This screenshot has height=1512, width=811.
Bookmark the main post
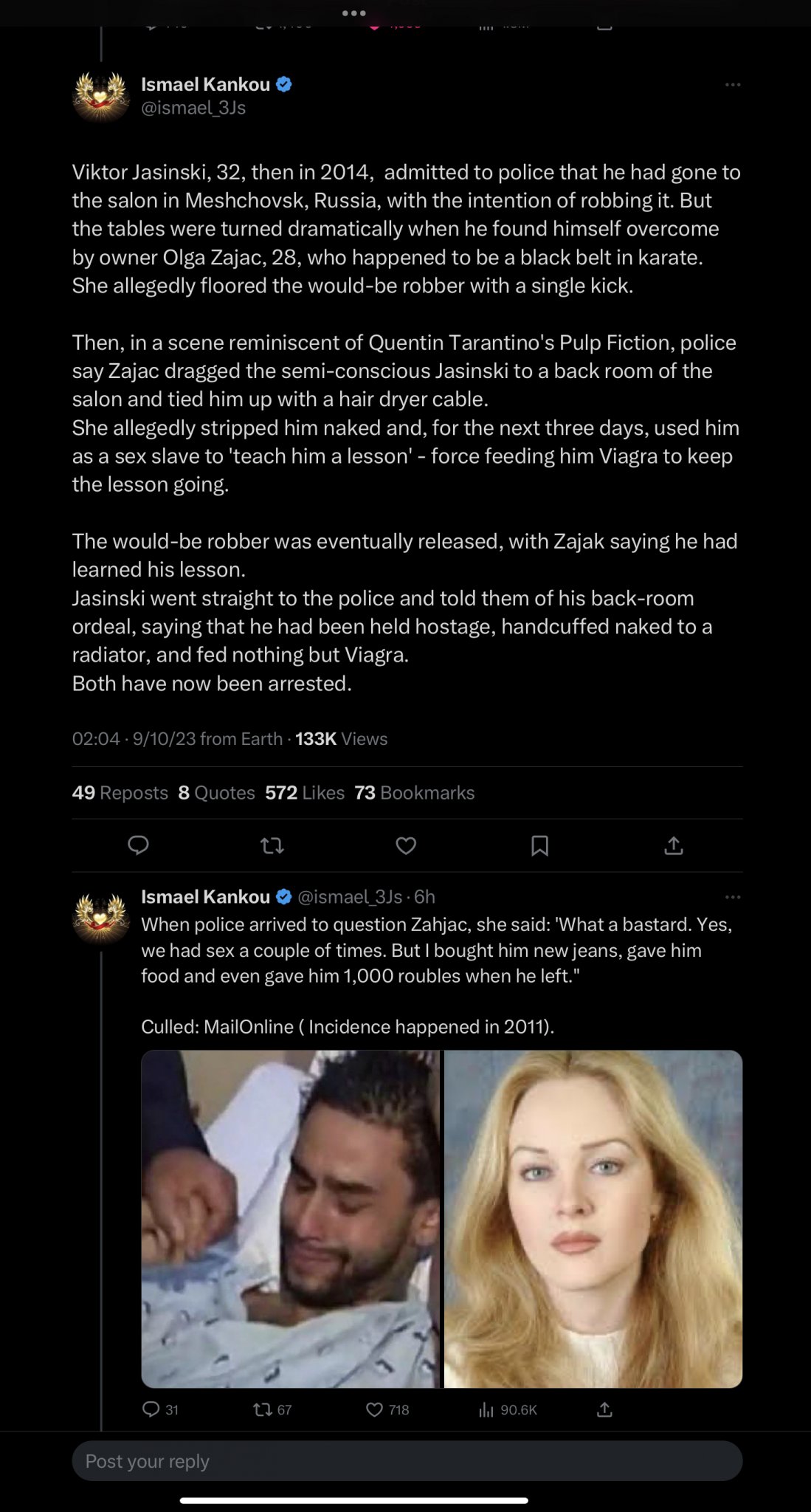pos(539,845)
